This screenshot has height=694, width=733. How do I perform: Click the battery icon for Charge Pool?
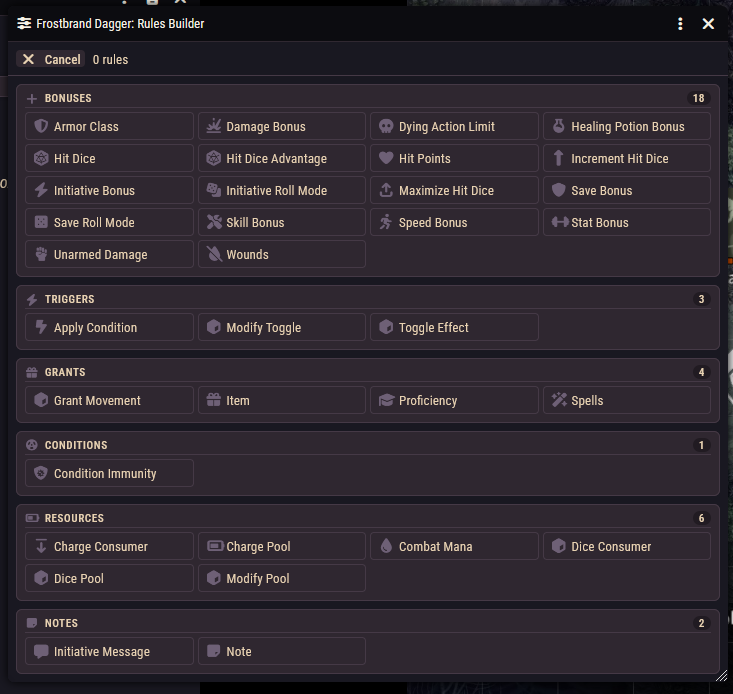coord(215,546)
